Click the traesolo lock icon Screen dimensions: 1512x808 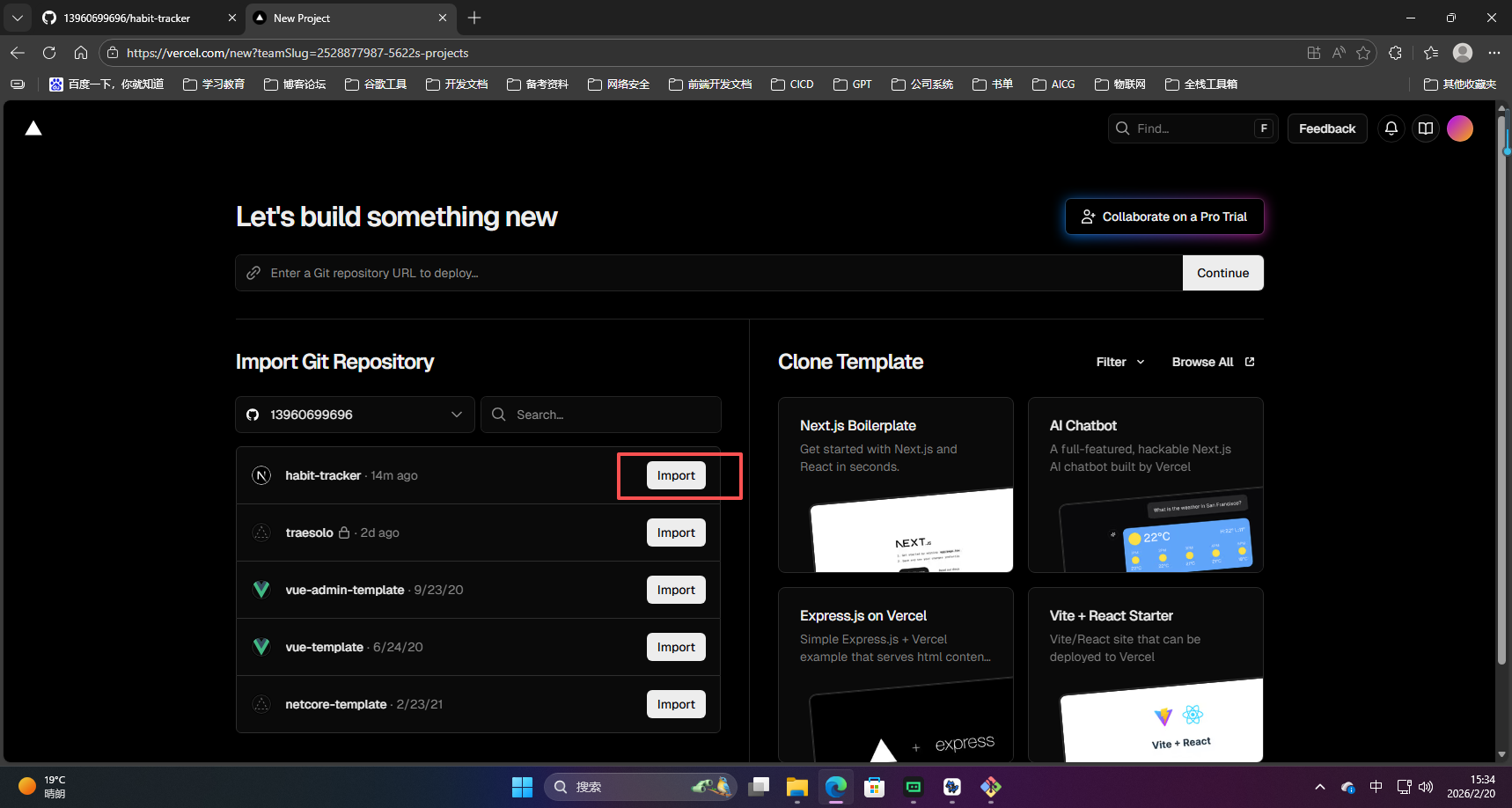coord(344,533)
